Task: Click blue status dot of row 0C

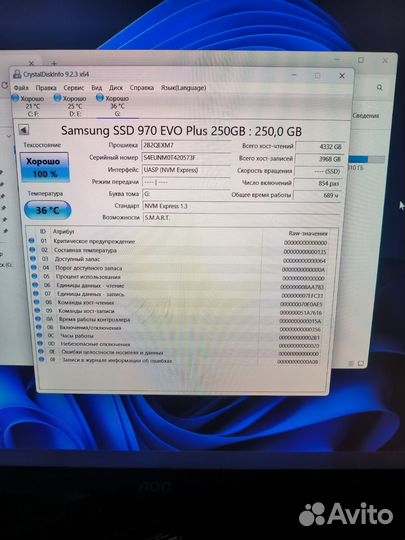Action: coord(39,335)
